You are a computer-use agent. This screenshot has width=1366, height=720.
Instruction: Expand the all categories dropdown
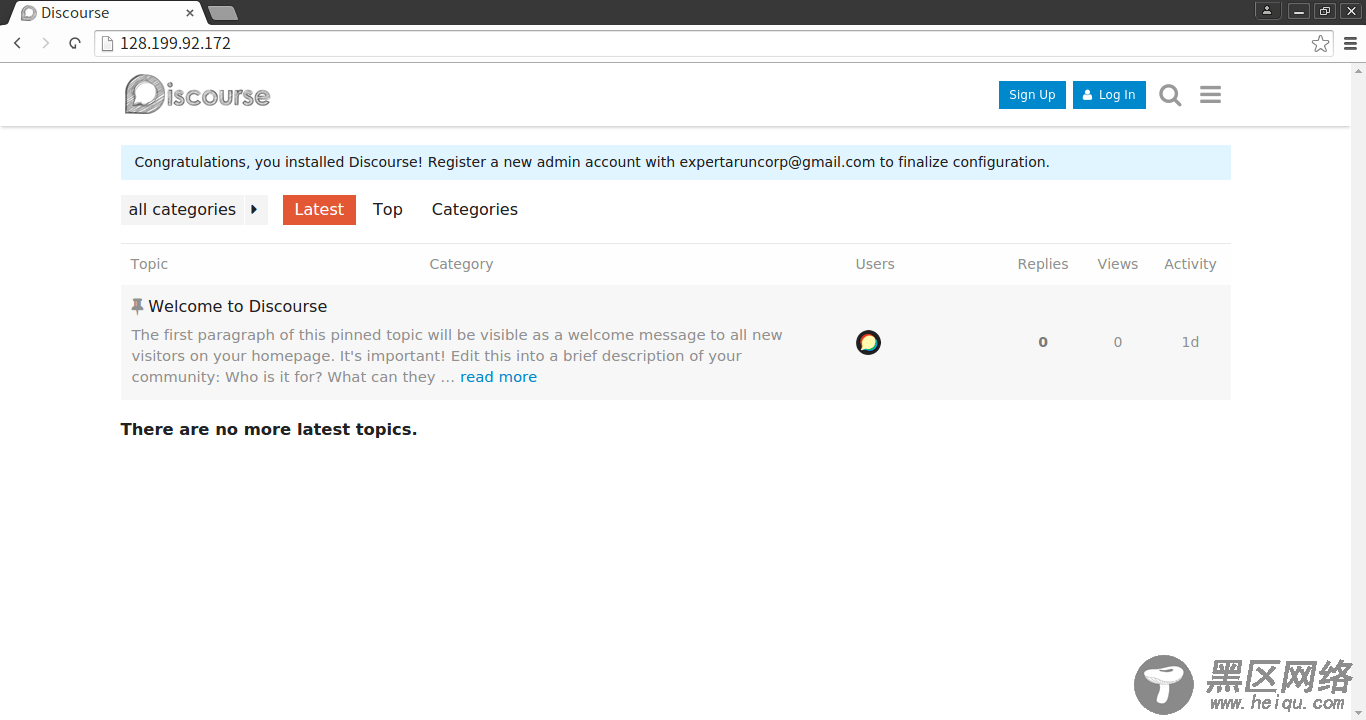tap(182, 210)
